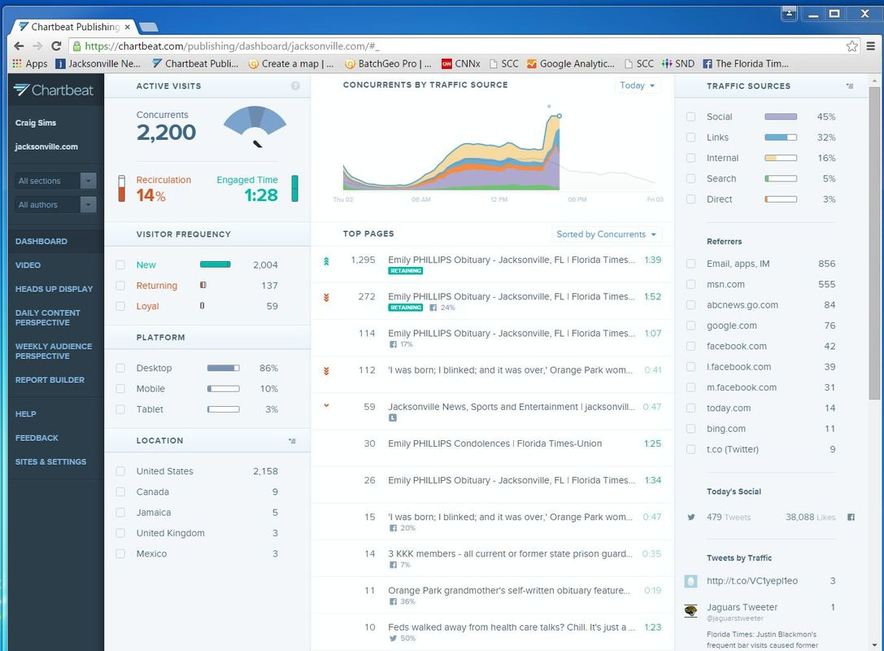The width and height of the screenshot is (884, 651).
Task: Click the browser back arrow
Action: [x=19, y=46]
